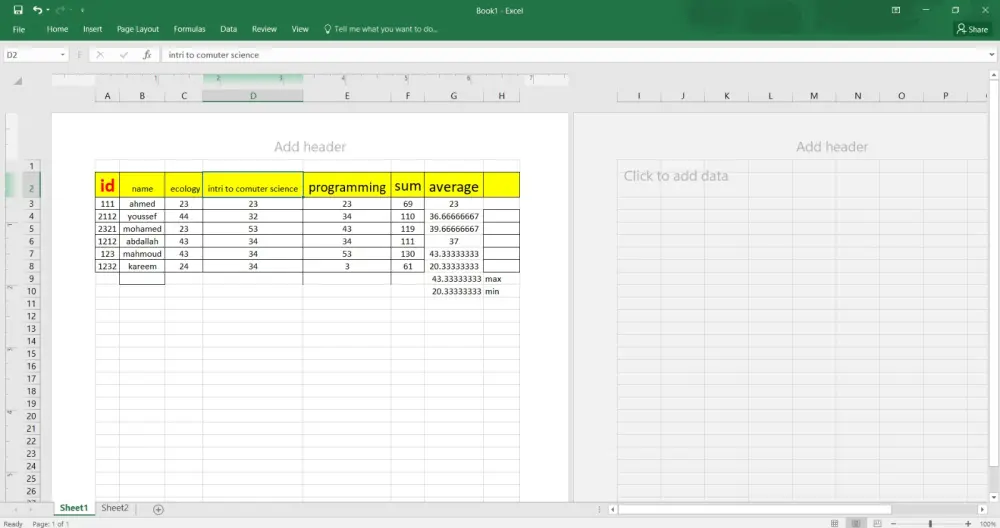Click 'Click to add data' placeholder
Screen dimensions: 1000x528
[675, 176]
